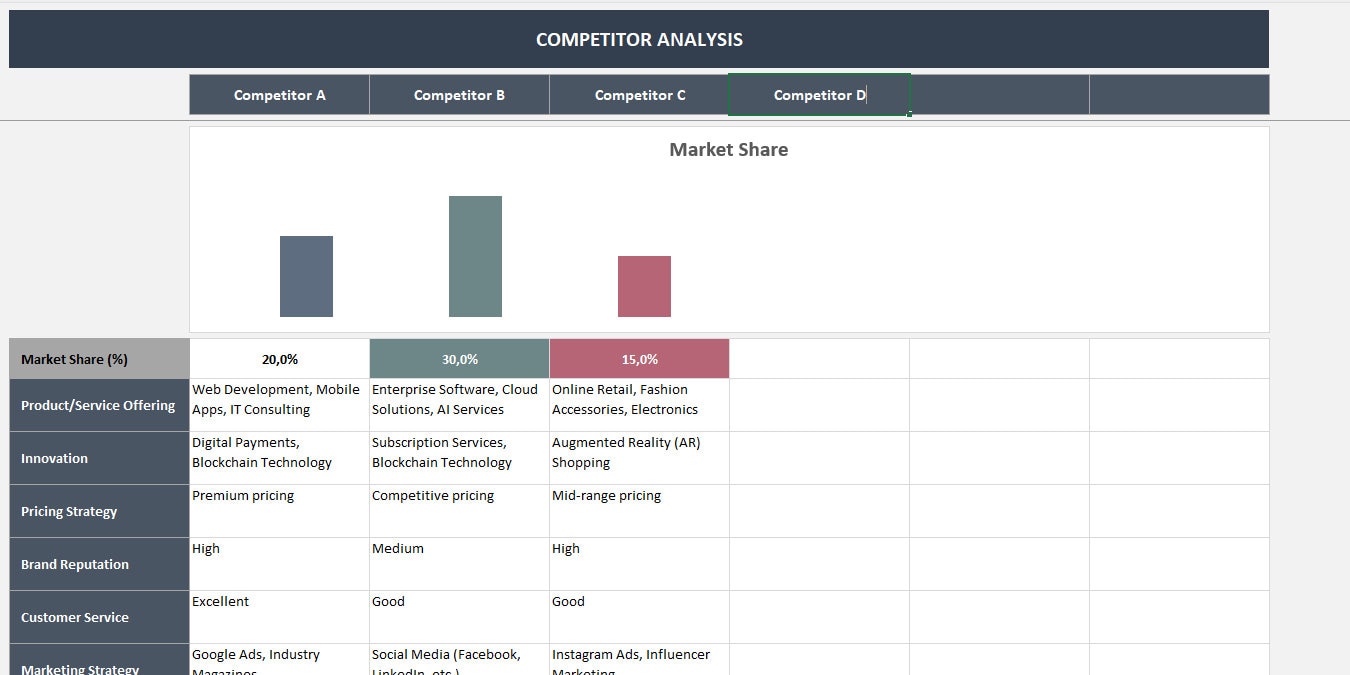Click the Innovation row label

tap(97, 458)
